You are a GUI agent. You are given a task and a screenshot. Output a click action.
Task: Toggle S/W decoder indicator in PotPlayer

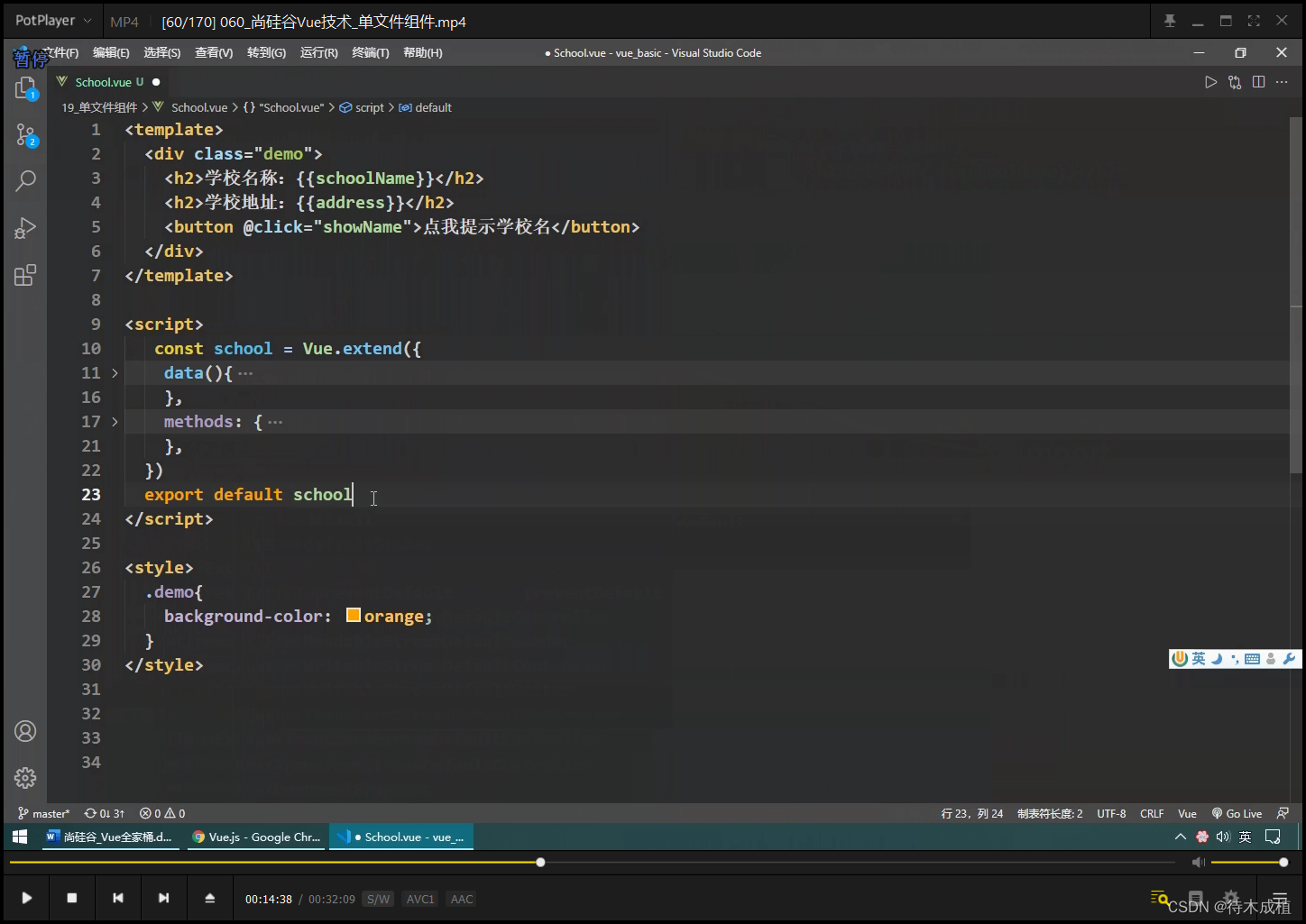378,899
